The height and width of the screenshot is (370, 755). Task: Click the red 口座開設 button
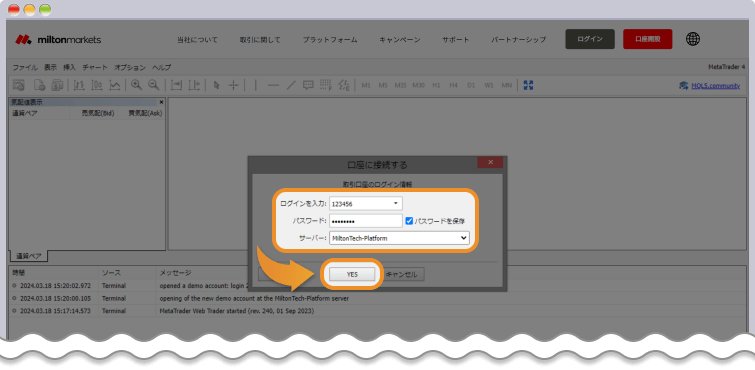(x=648, y=39)
